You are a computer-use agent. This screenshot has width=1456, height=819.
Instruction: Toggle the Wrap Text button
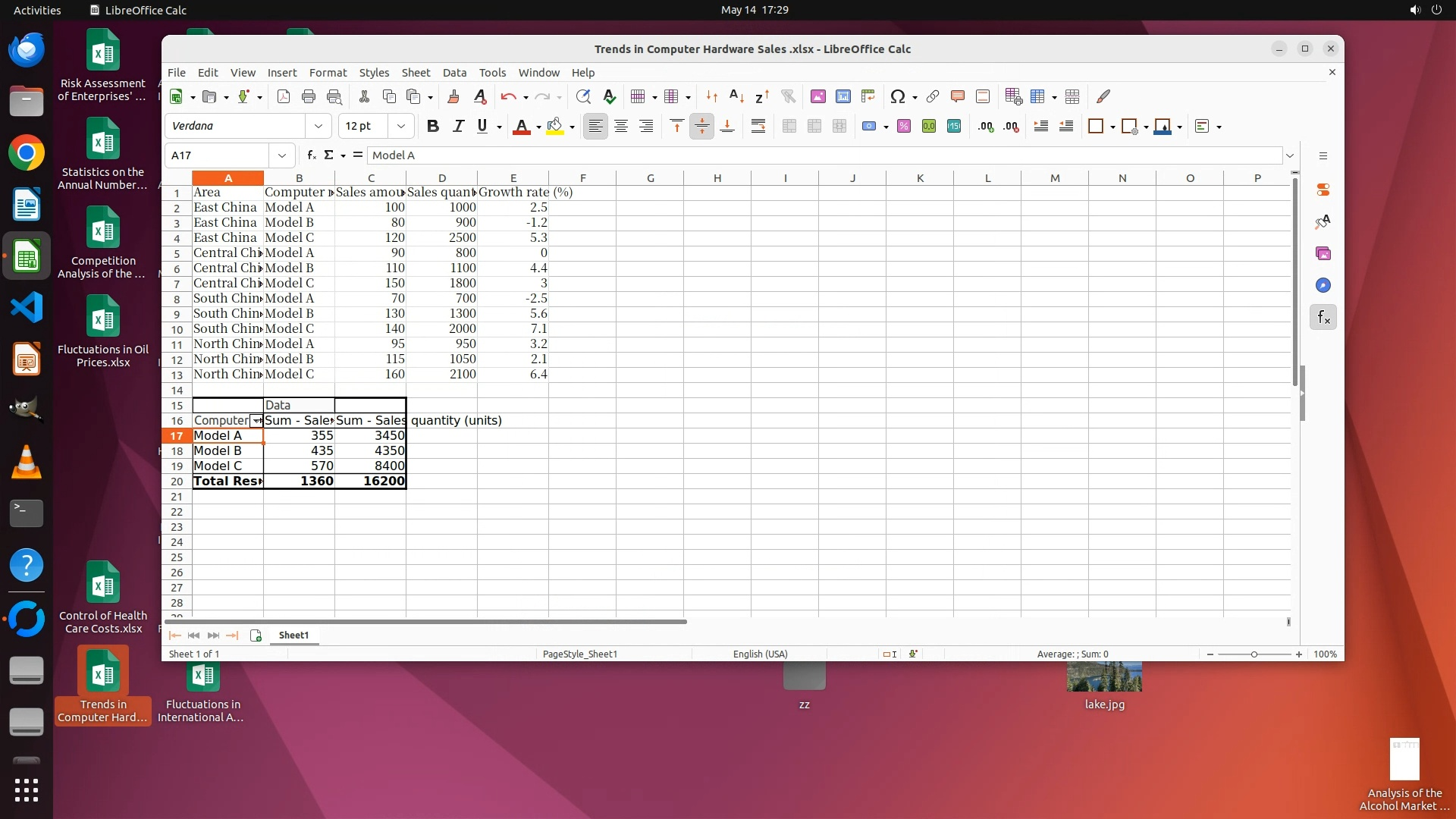coord(758,127)
